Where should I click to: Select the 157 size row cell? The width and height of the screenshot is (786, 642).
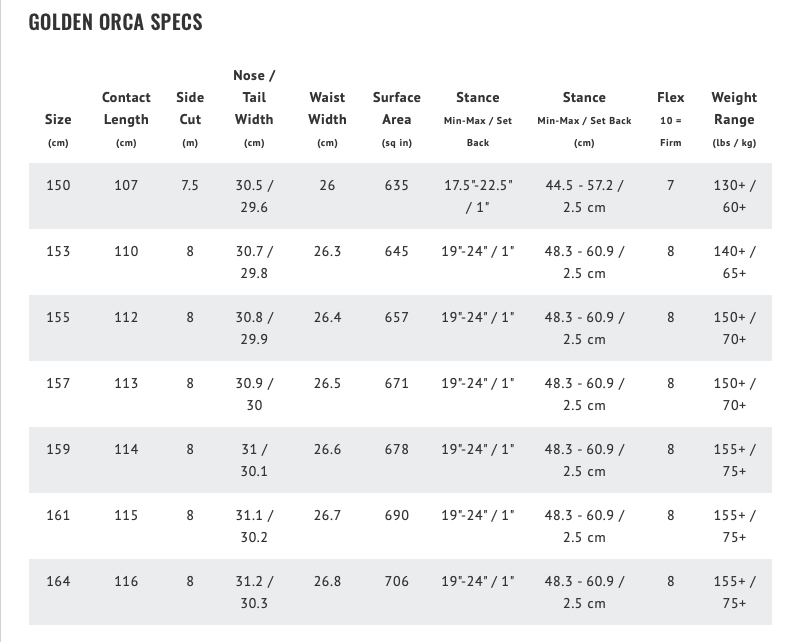[x=58, y=383]
